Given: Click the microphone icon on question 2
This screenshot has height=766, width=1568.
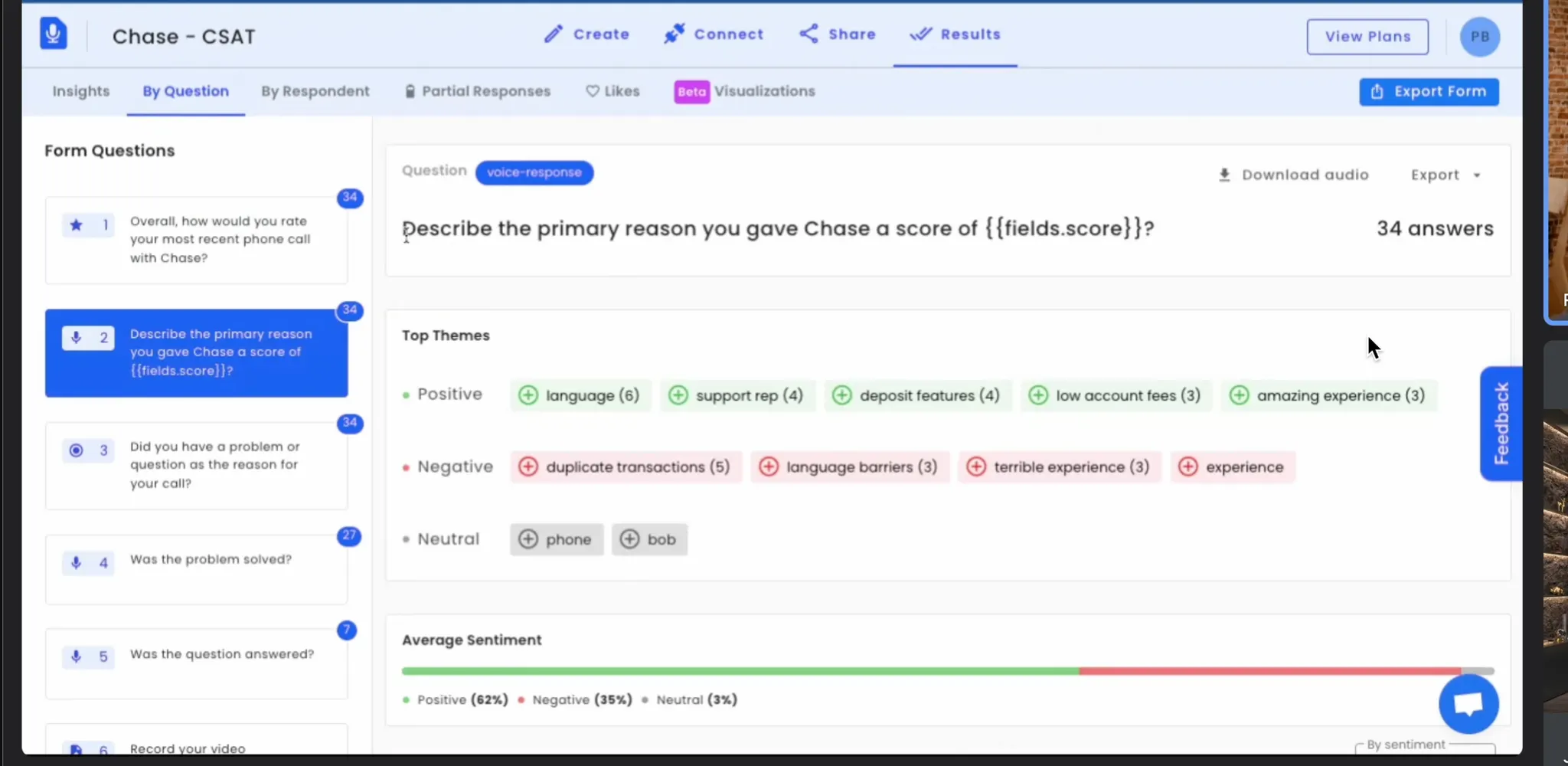Looking at the screenshot, I should pos(76,337).
